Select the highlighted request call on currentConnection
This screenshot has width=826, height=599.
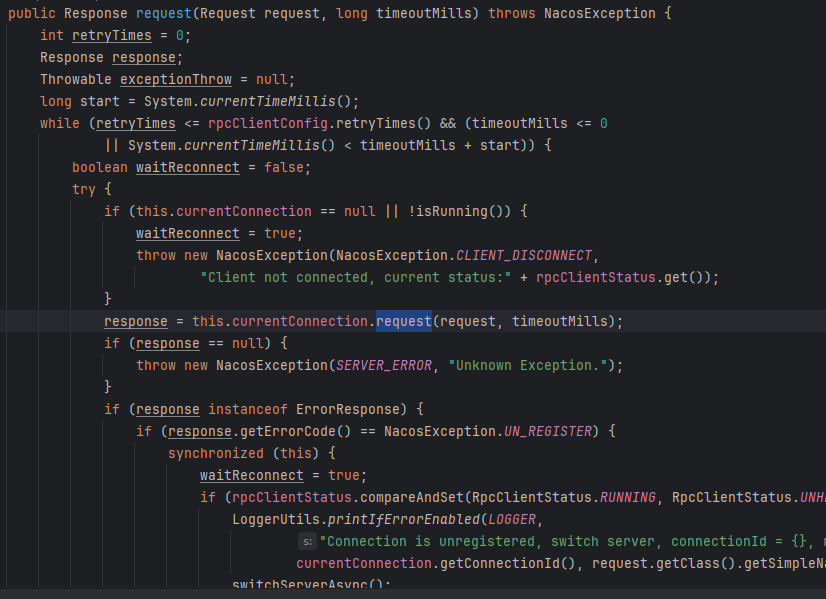pyautogui.click(x=404, y=321)
